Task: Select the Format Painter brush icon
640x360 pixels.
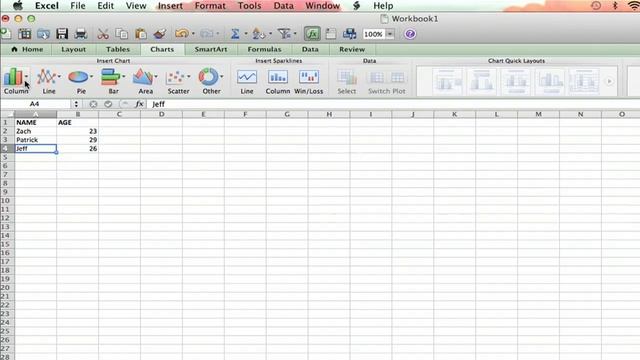Action: click(160, 34)
